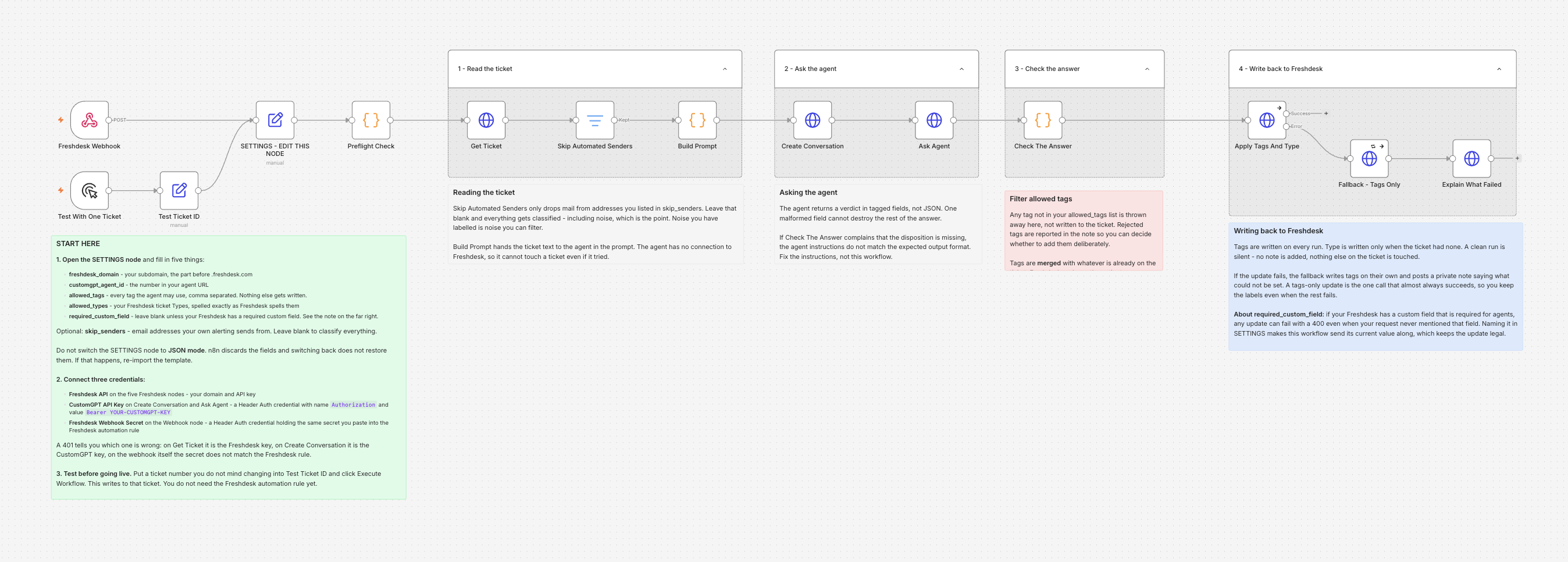The image size is (1568, 562).
Task: Click the START HERE heading in green note
Action: pyautogui.click(x=78, y=244)
